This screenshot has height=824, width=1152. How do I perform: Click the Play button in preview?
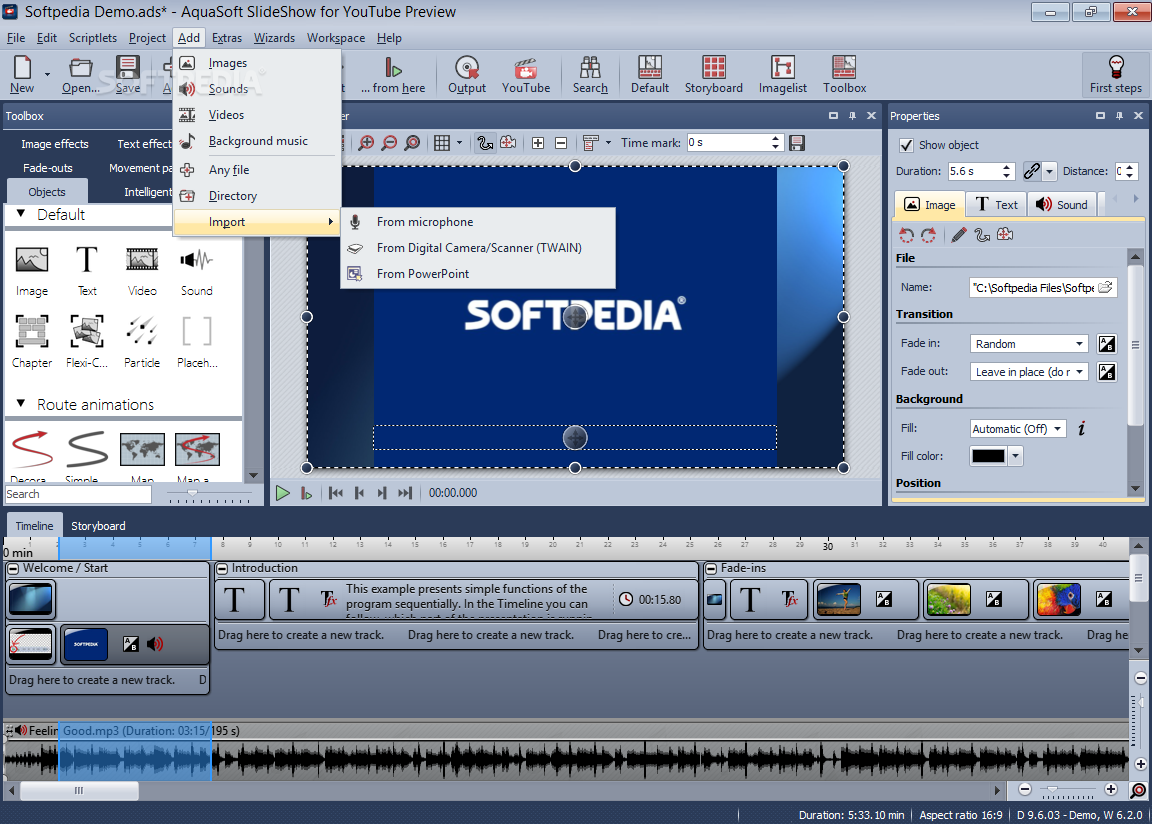(x=282, y=493)
